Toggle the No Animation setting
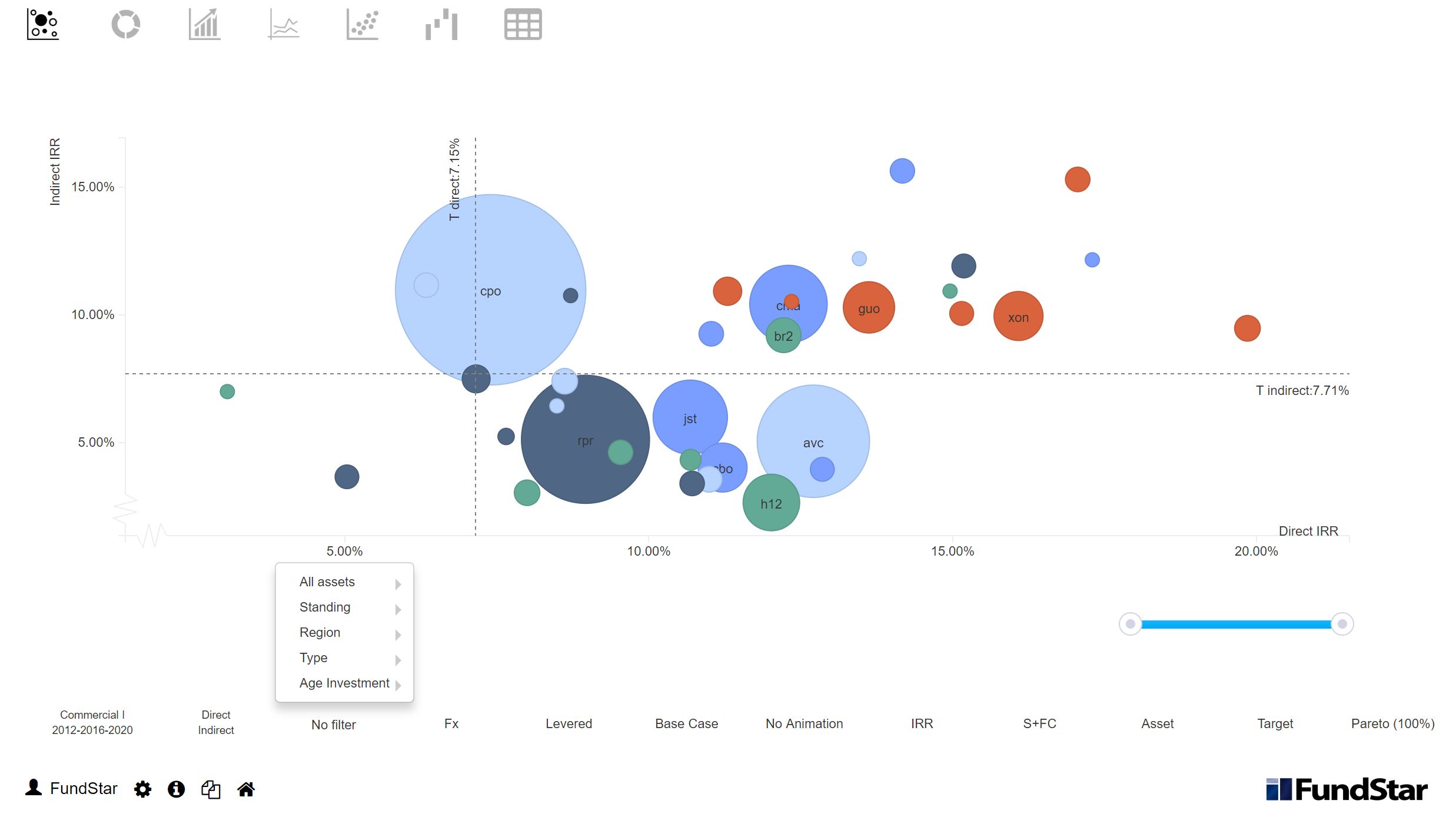The width and height of the screenshot is (1456, 817). click(x=804, y=723)
